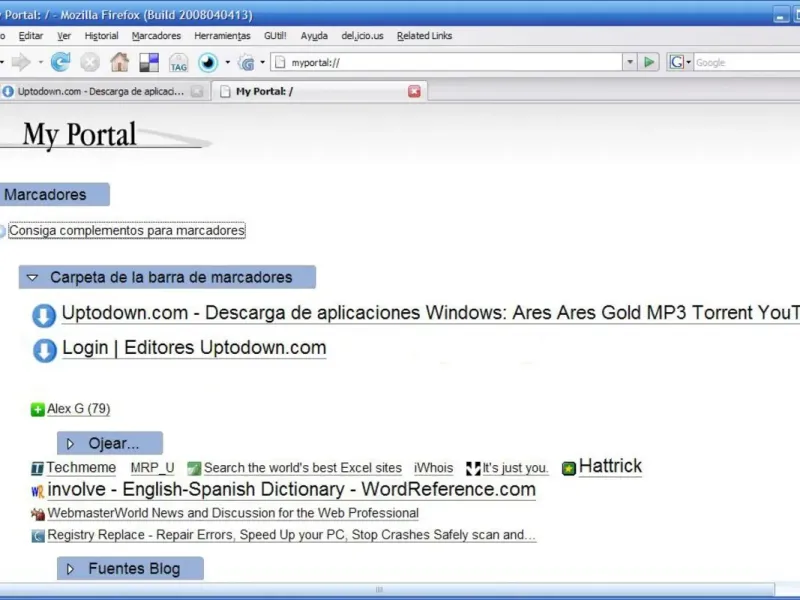Click the blue download icon beside Uptodown.com bookmark

[44, 315]
